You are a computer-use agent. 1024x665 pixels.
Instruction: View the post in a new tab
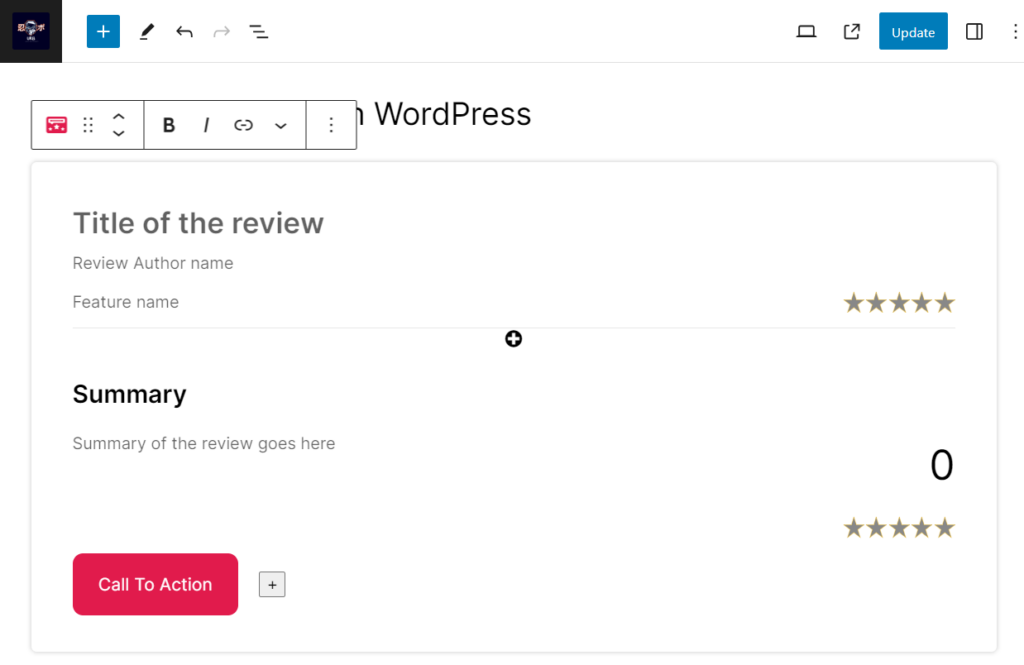pyautogui.click(x=852, y=31)
